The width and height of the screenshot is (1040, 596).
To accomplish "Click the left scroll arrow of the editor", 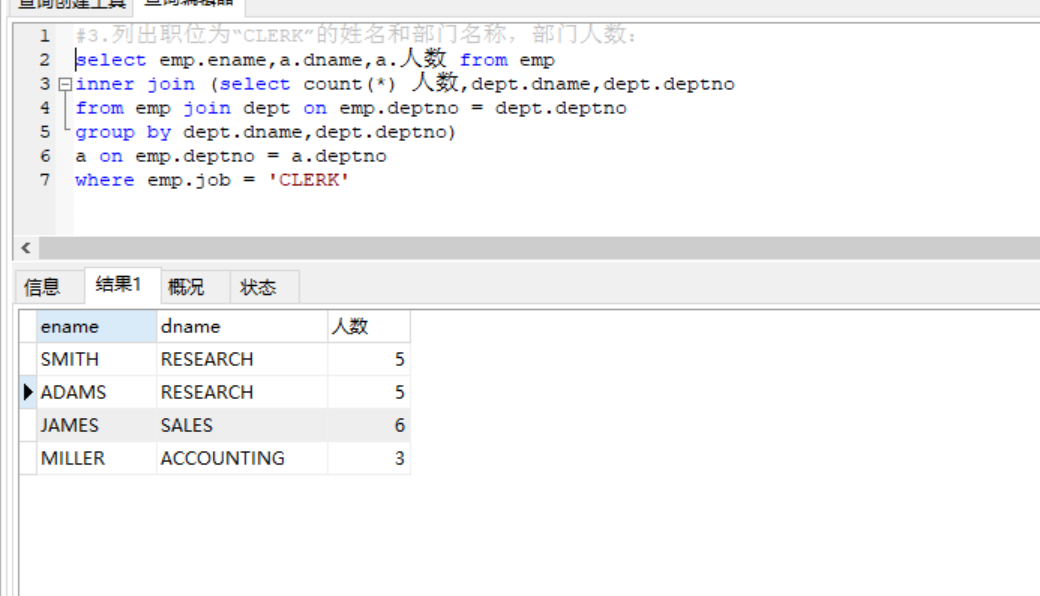I will click(x=26, y=248).
